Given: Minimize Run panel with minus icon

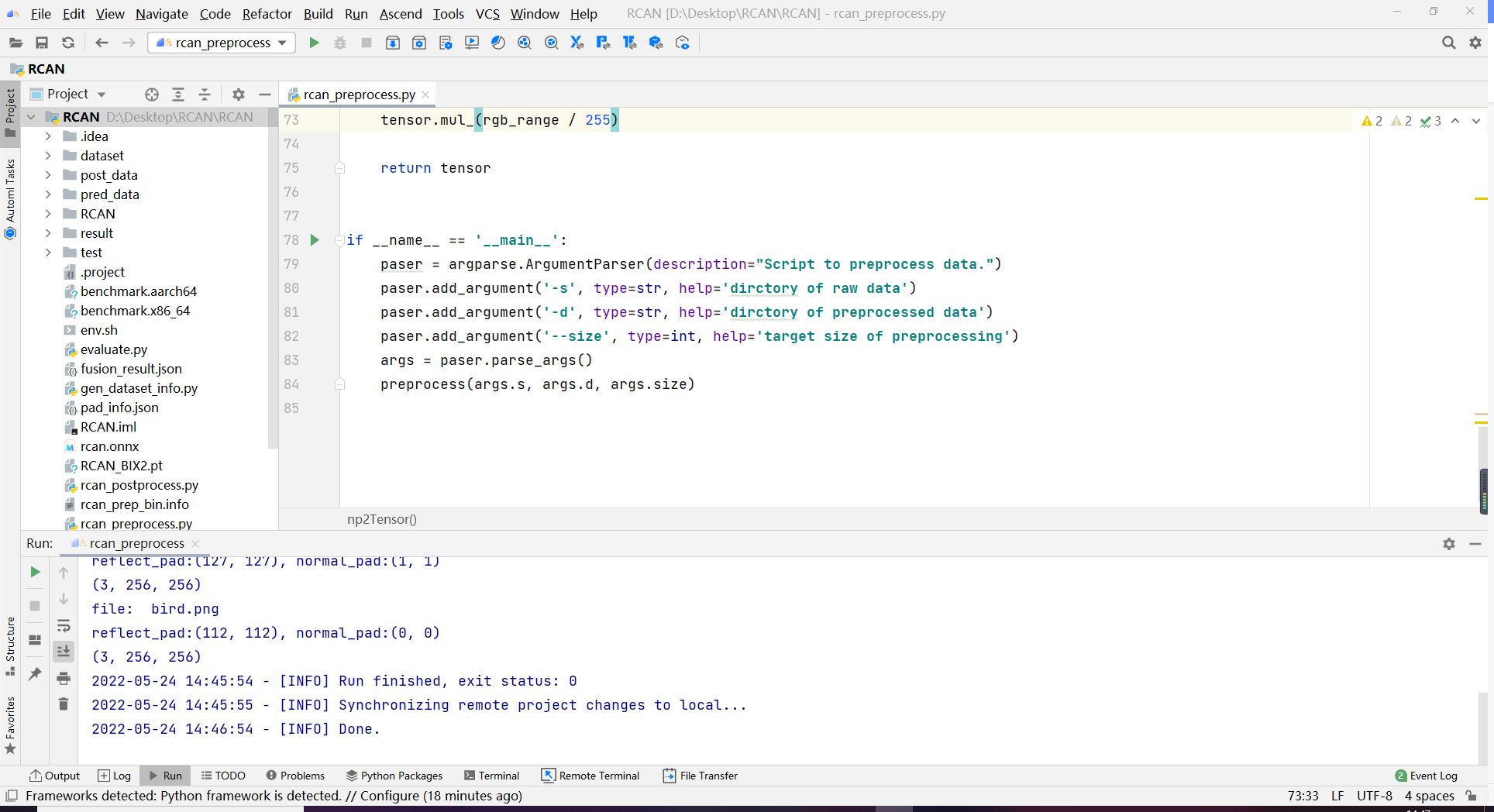Looking at the screenshot, I should pyautogui.click(x=1475, y=544).
